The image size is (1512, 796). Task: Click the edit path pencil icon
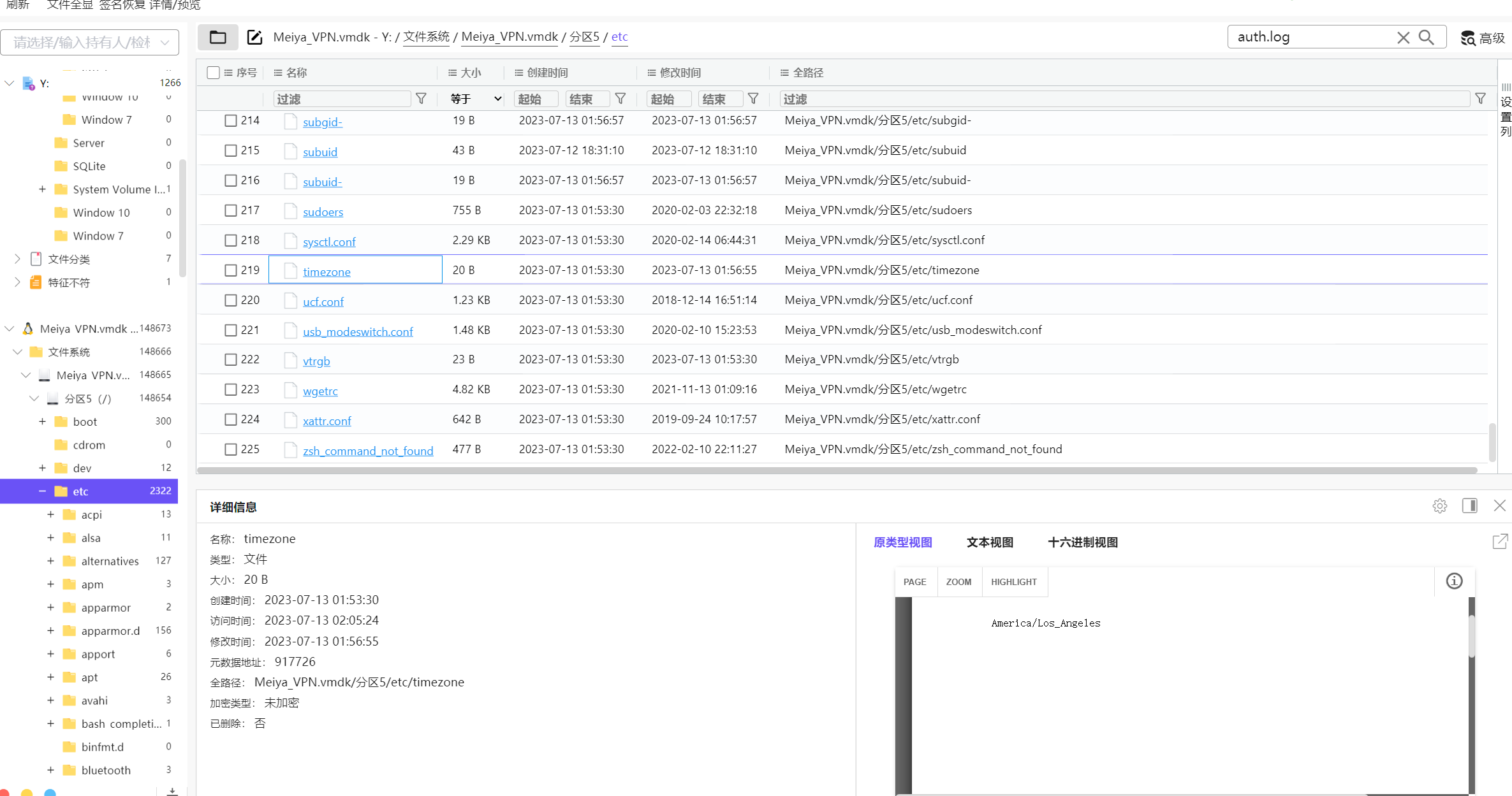pos(254,37)
